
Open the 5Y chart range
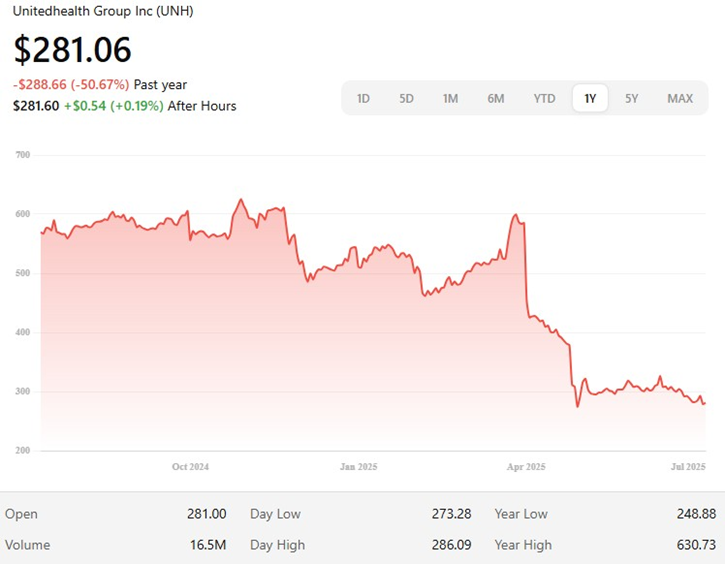click(x=632, y=98)
